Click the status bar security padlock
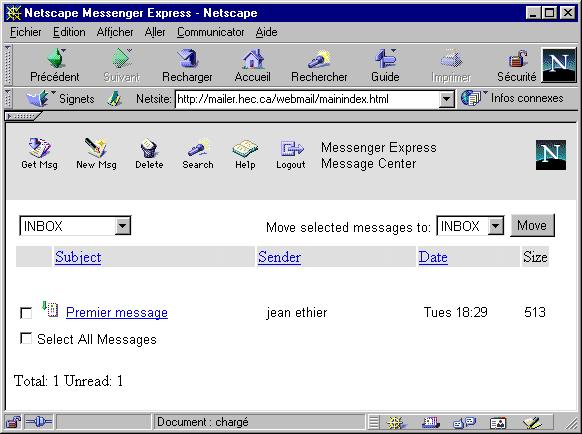 coord(13,422)
